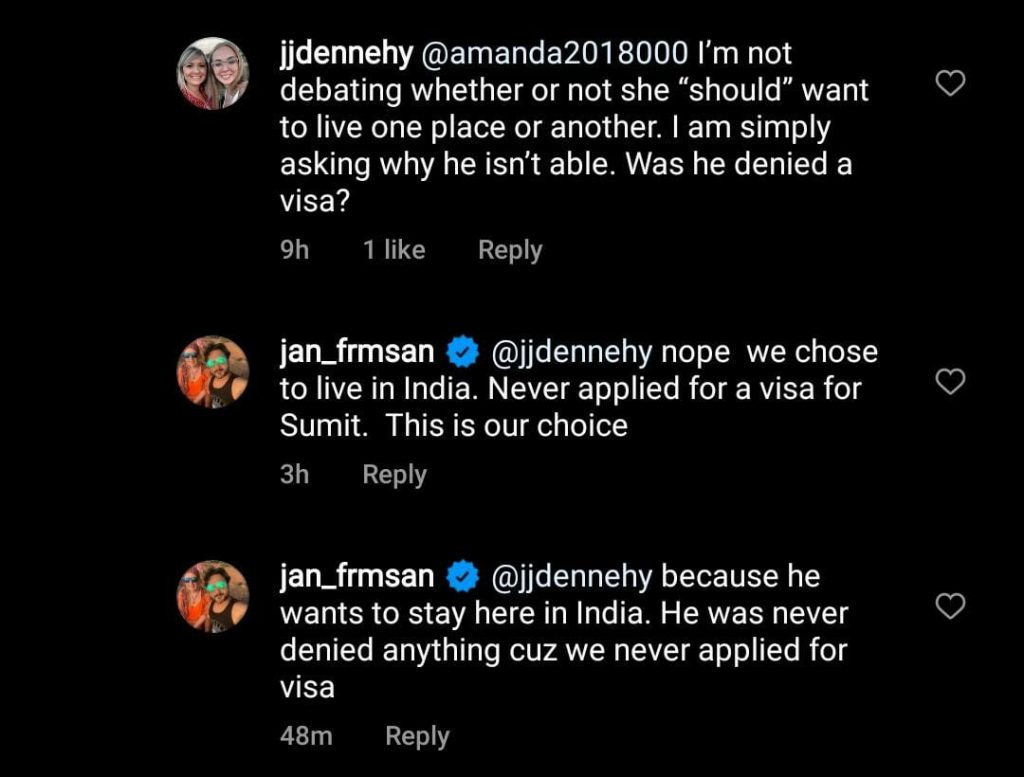Viewport: 1024px width, 777px height.
Task: Reply to jjdennehy's comment
Action: pyautogui.click(x=510, y=250)
